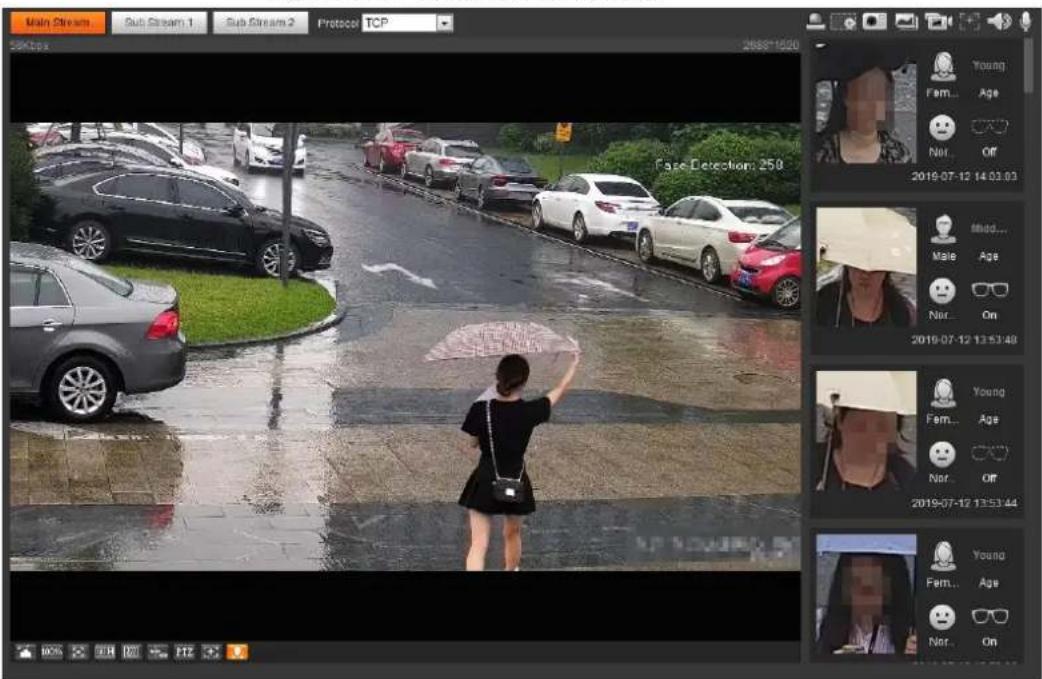
Task: Click timestamp '2019-07-12 13:53:48'
Action: click(x=964, y=340)
